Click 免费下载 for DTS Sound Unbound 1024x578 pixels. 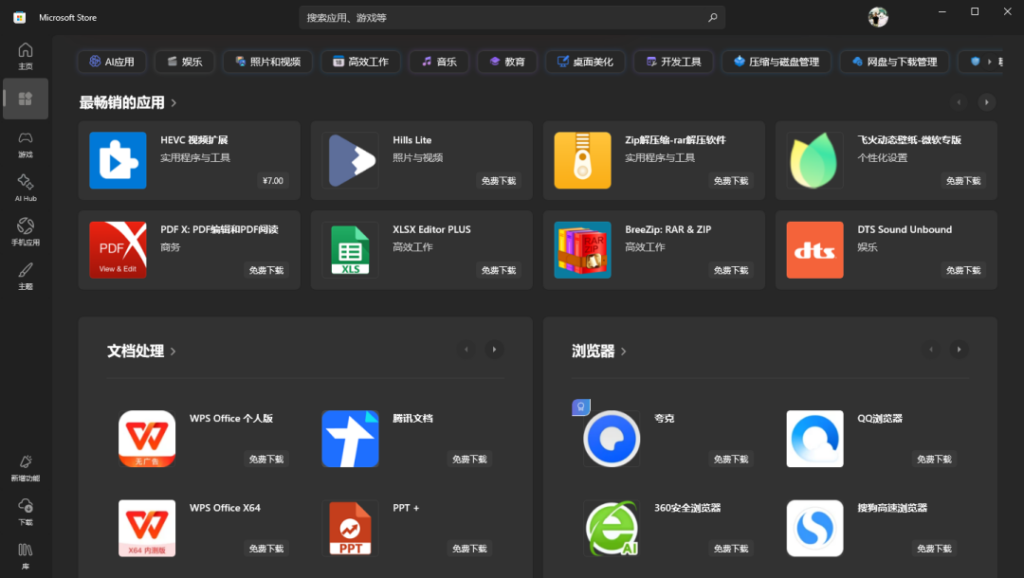[x=963, y=270]
